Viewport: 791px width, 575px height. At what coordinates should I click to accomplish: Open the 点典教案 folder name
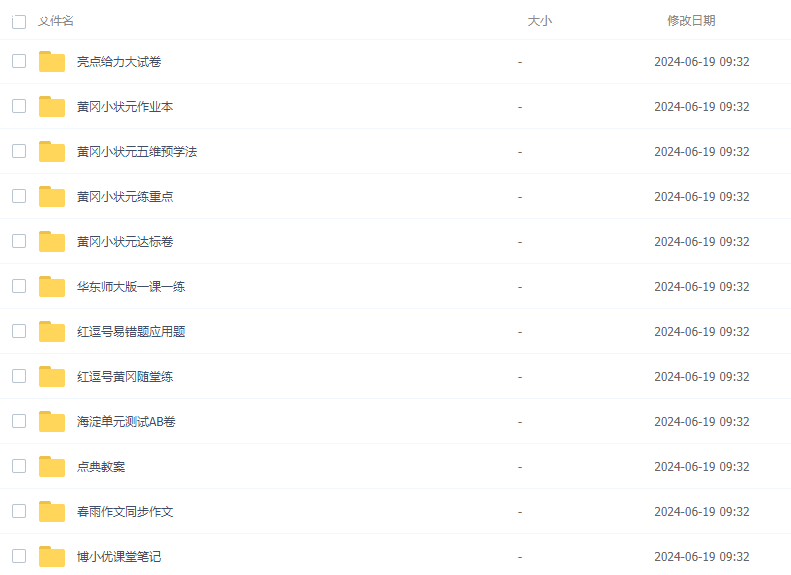coord(101,467)
